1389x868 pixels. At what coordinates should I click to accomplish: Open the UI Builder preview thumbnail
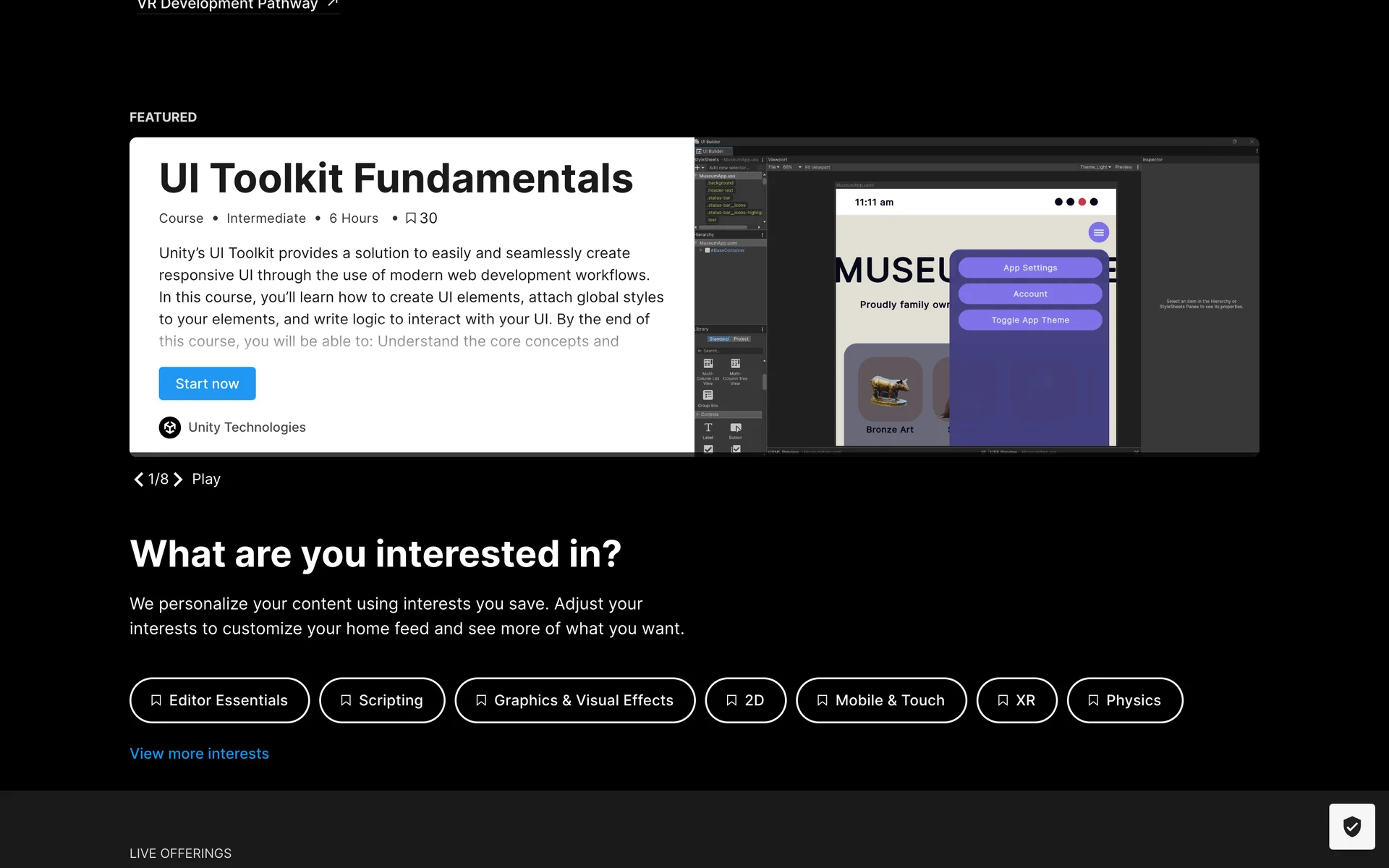pyautogui.click(x=977, y=297)
